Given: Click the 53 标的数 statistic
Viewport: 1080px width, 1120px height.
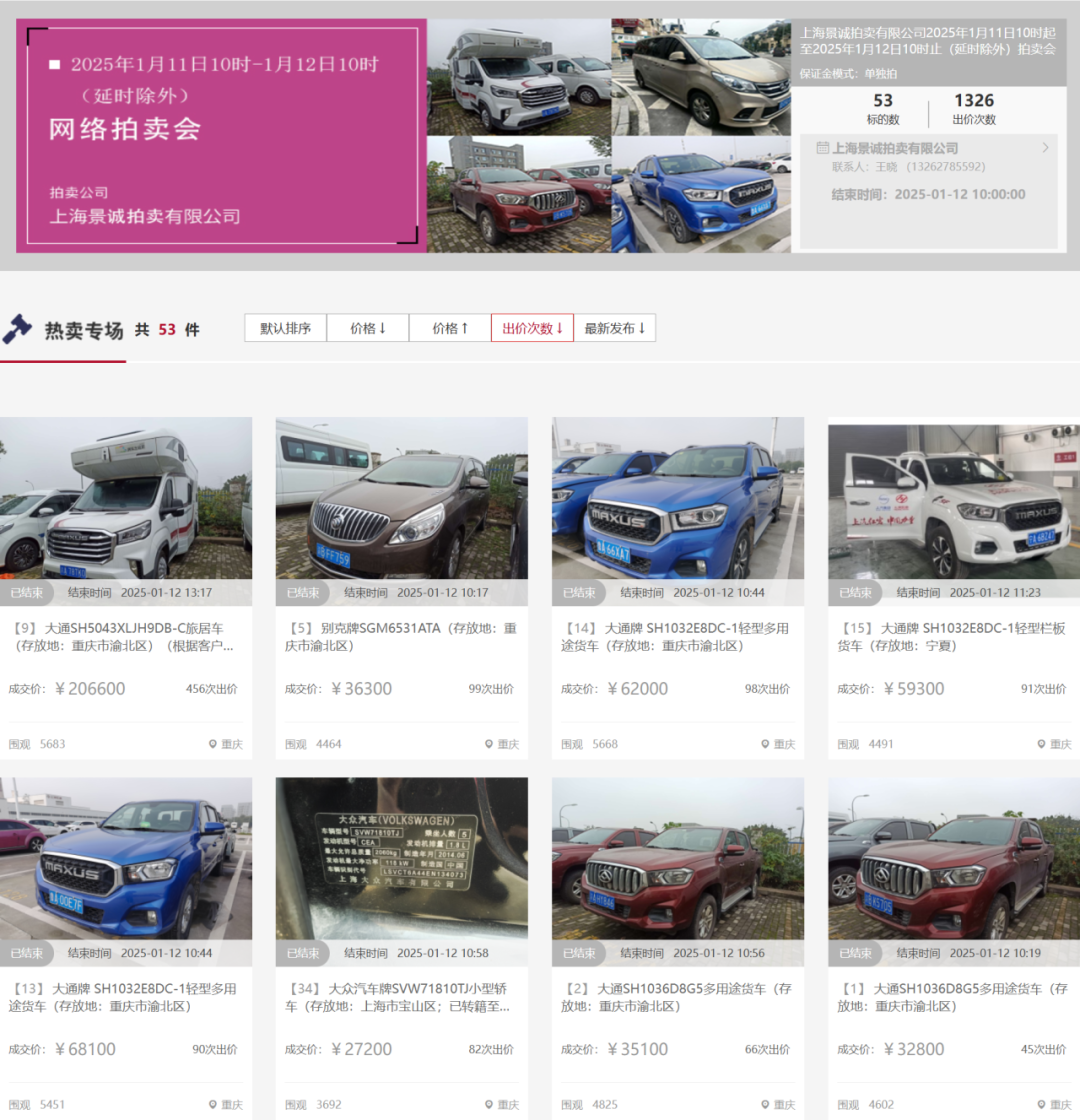Looking at the screenshot, I should tap(883, 109).
